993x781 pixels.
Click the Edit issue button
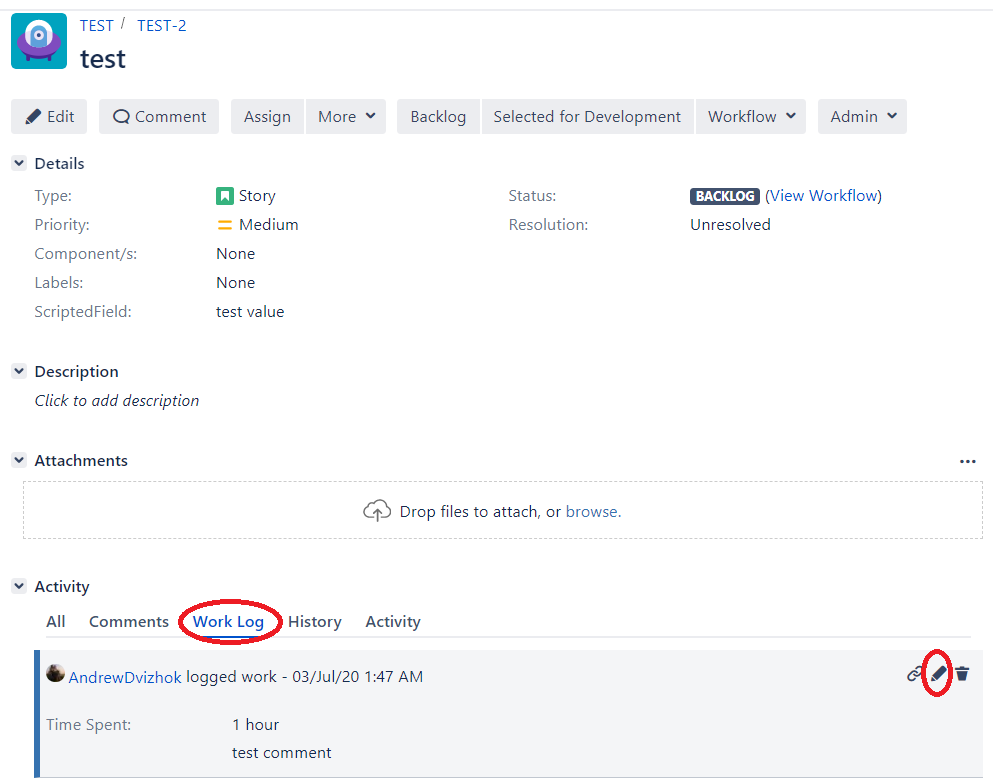(x=49, y=117)
